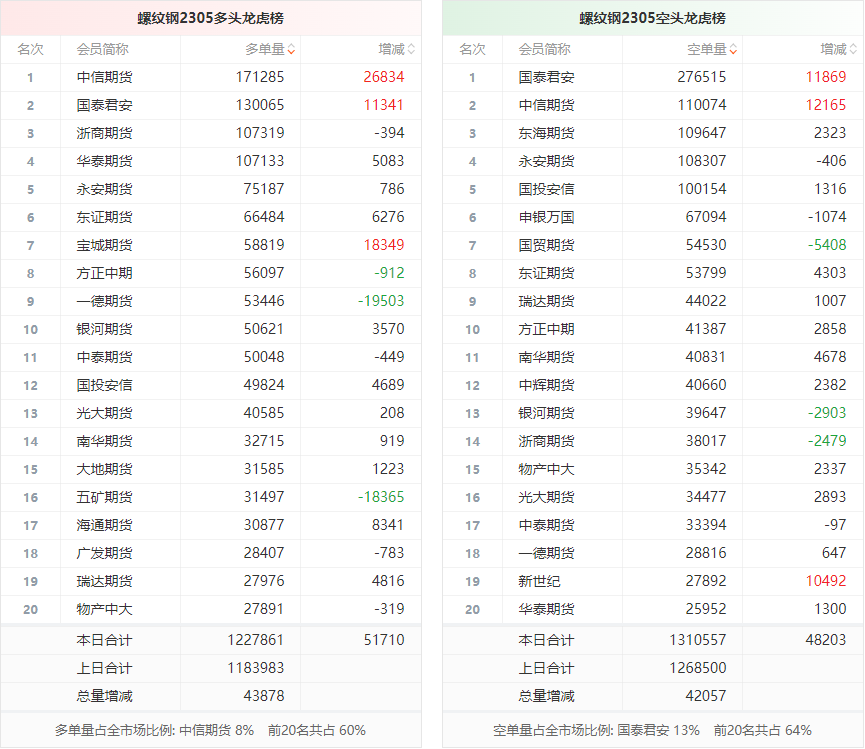Select 海通期货 in the long ranking
This screenshot has height=749, width=865.
click(x=104, y=525)
